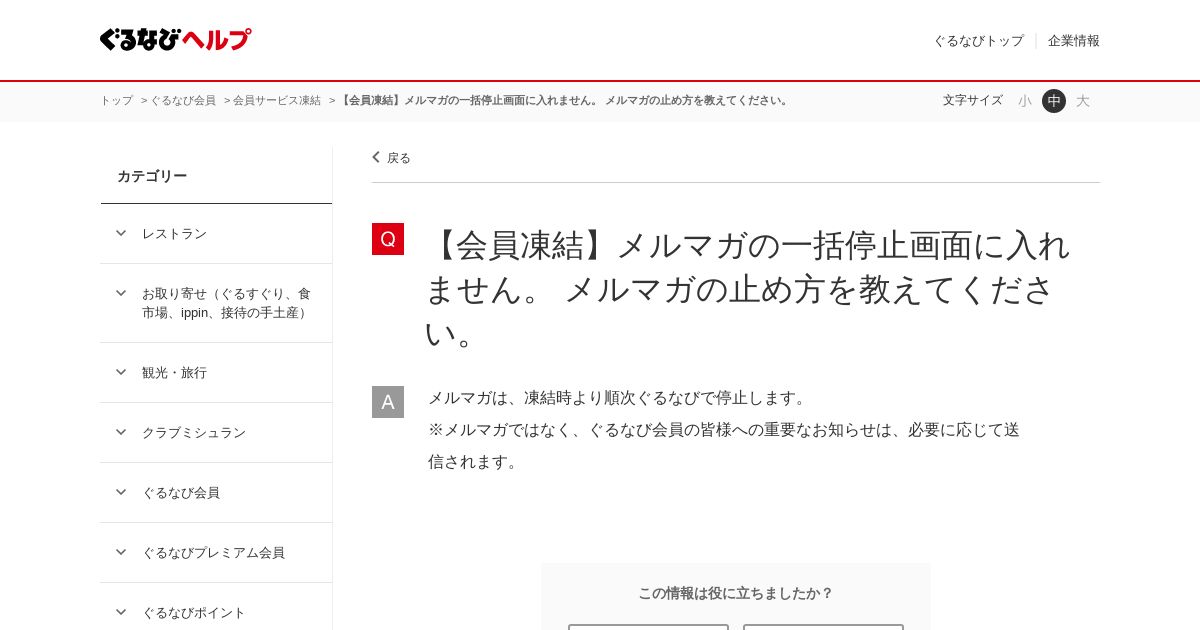Image resolution: width=1200 pixels, height=630 pixels.
Task: Go to 会員サービス凍結 in breadcrumb
Action: [277, 101]
